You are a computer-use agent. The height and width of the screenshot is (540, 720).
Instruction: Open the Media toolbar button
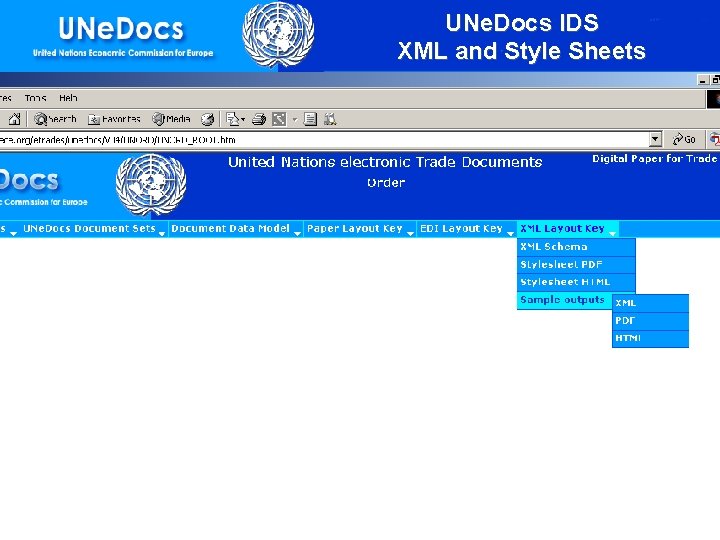point(171,119)
